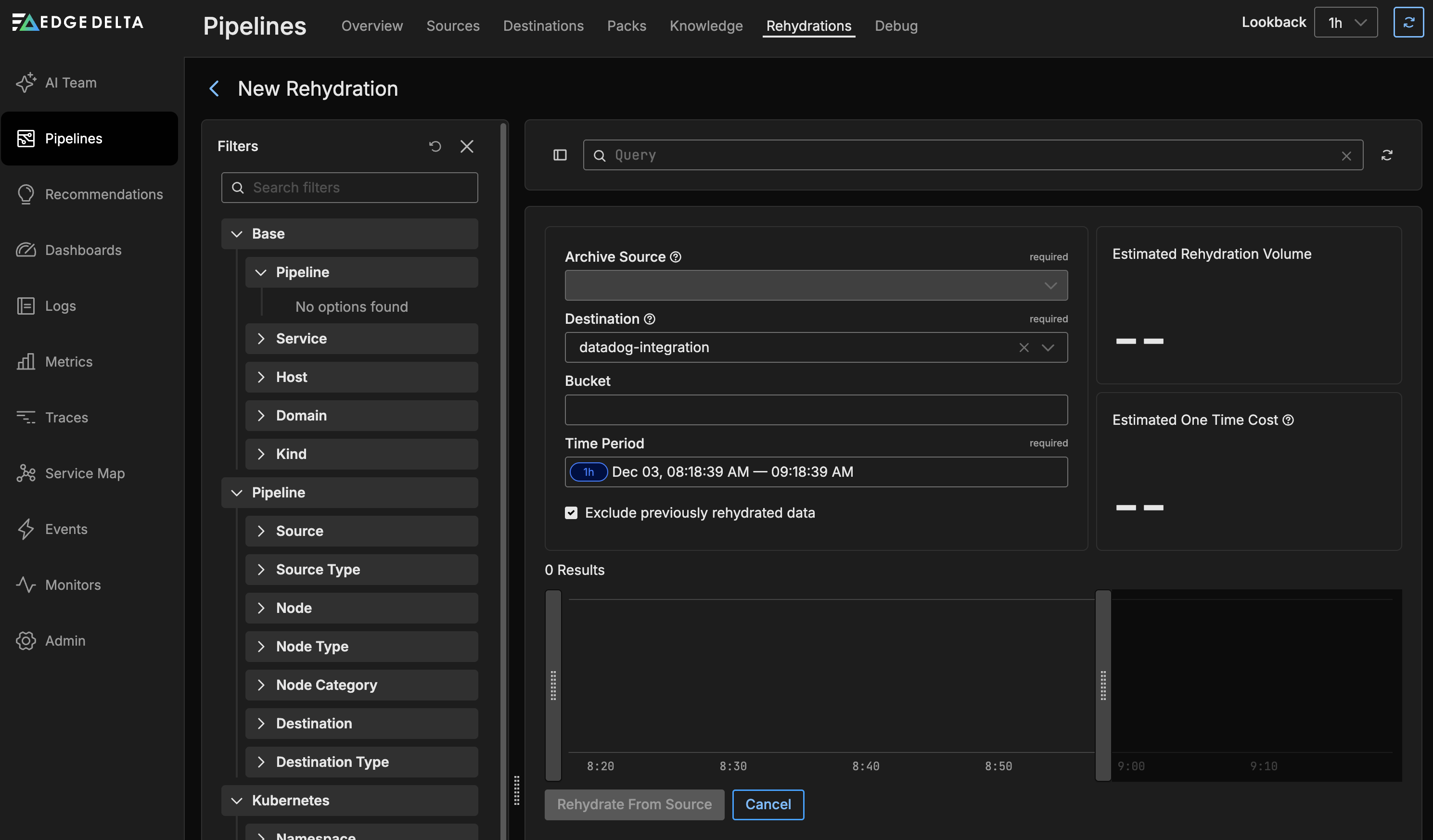Enable Exclude previously rehydrated data
This screenshot has height=840, width=1433.
[x=571, y=512]
